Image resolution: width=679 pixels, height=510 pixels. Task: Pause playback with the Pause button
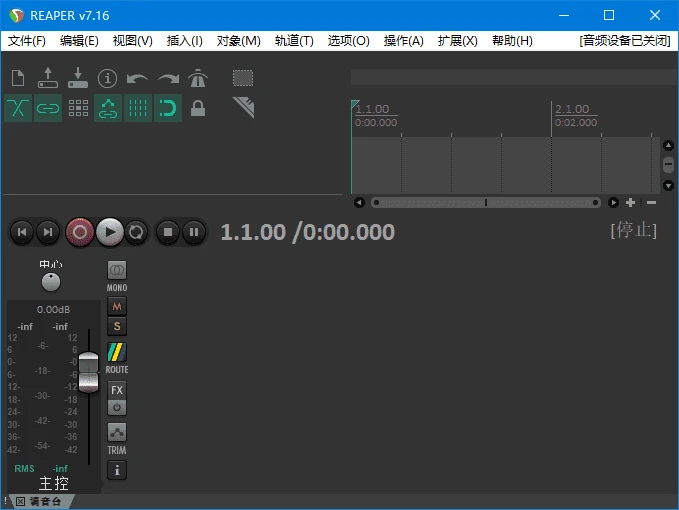click(x=194, y=232)
